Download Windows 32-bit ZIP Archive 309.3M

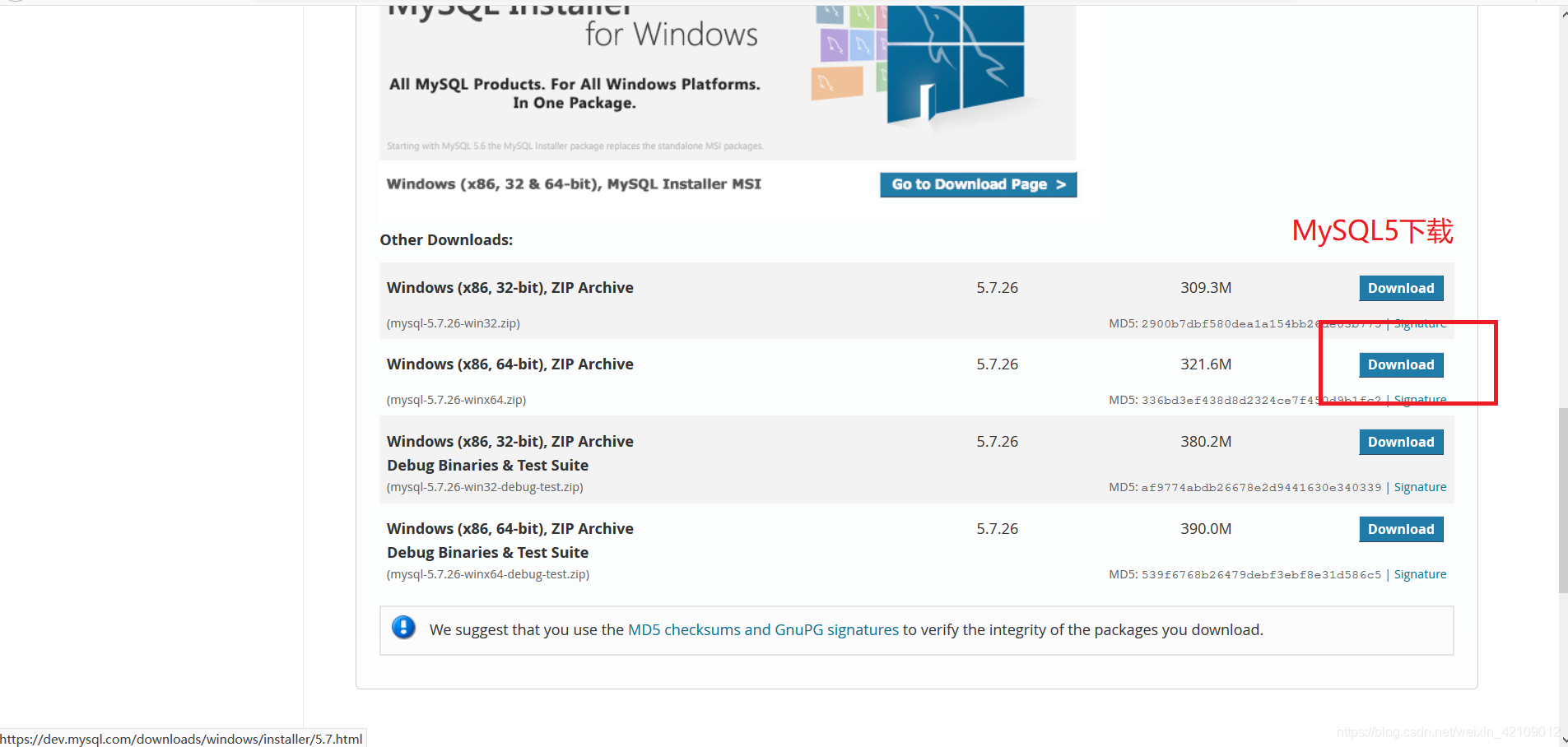click(x=1401, y=288)
